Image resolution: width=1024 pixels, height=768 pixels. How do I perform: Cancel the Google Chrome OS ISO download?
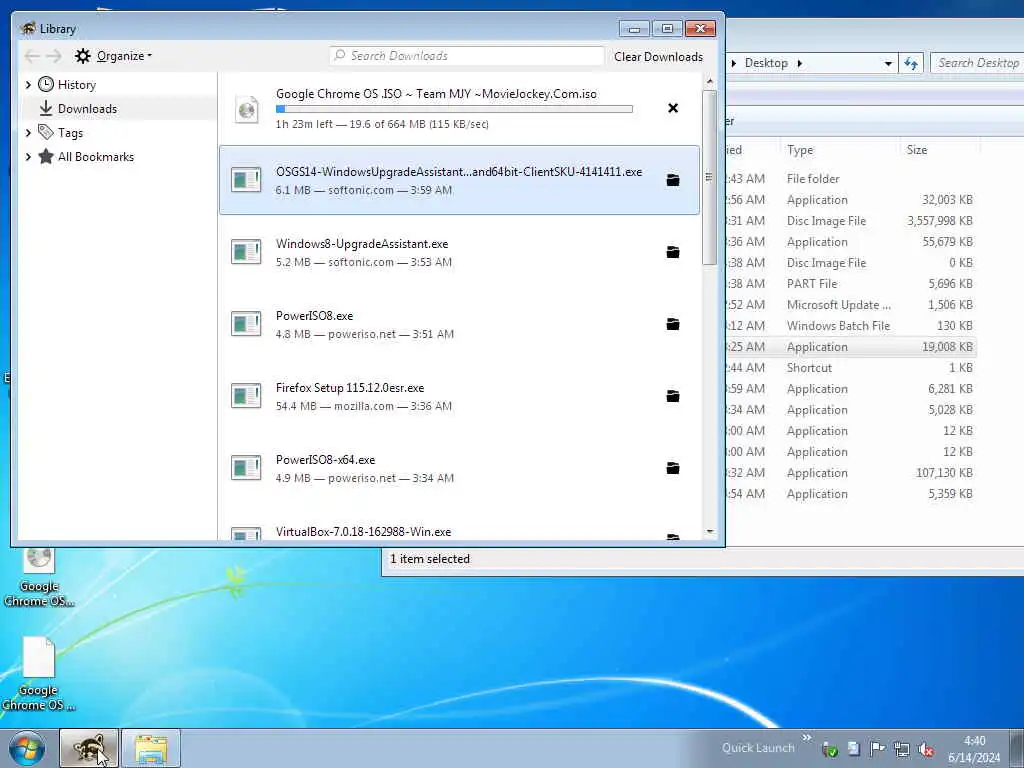(x=673, y=108)
